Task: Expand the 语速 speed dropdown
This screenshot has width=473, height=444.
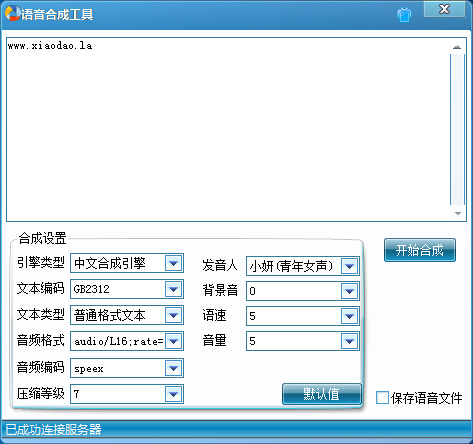Action: coord(349,316)
